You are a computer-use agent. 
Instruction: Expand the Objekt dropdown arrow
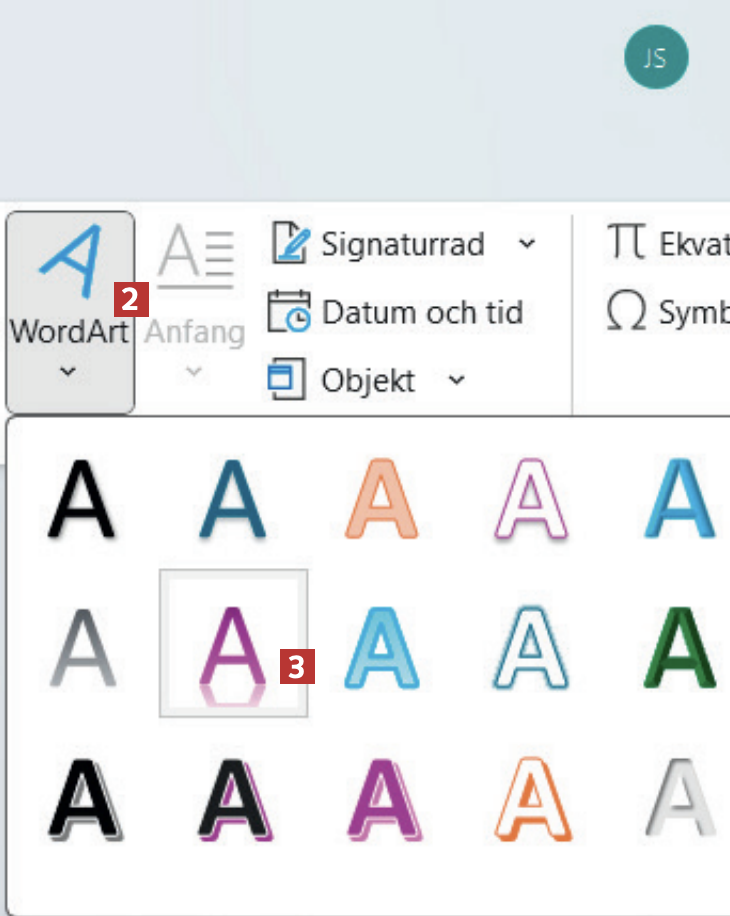(x=456, y=380)
